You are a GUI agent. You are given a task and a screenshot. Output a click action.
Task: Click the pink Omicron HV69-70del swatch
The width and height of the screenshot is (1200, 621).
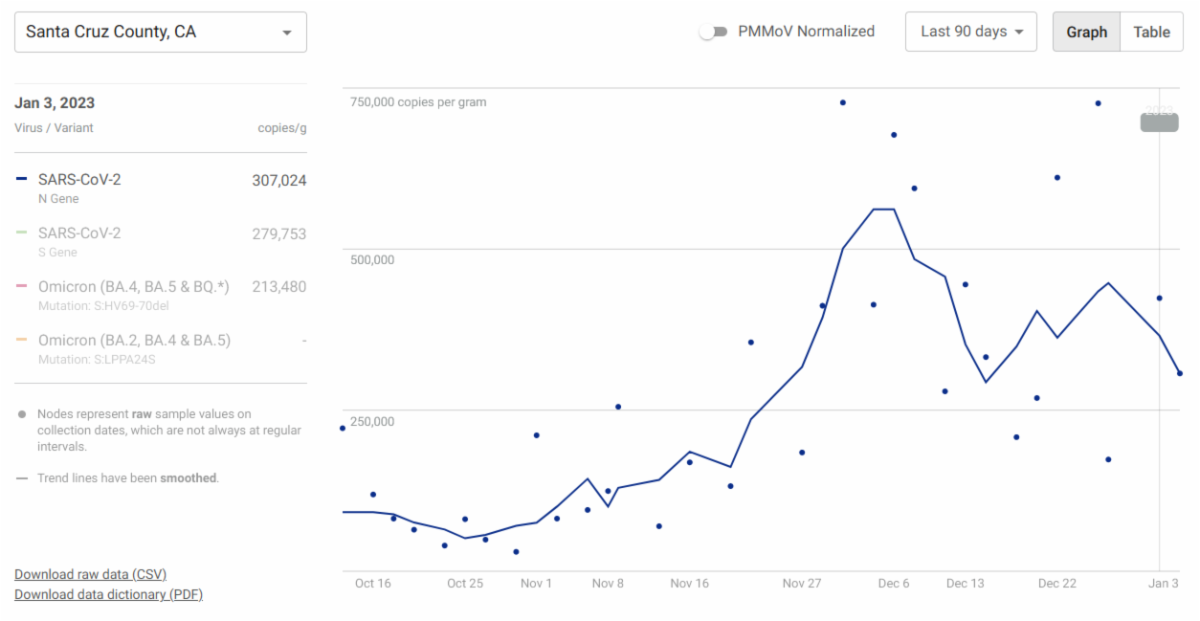[22, 287]
